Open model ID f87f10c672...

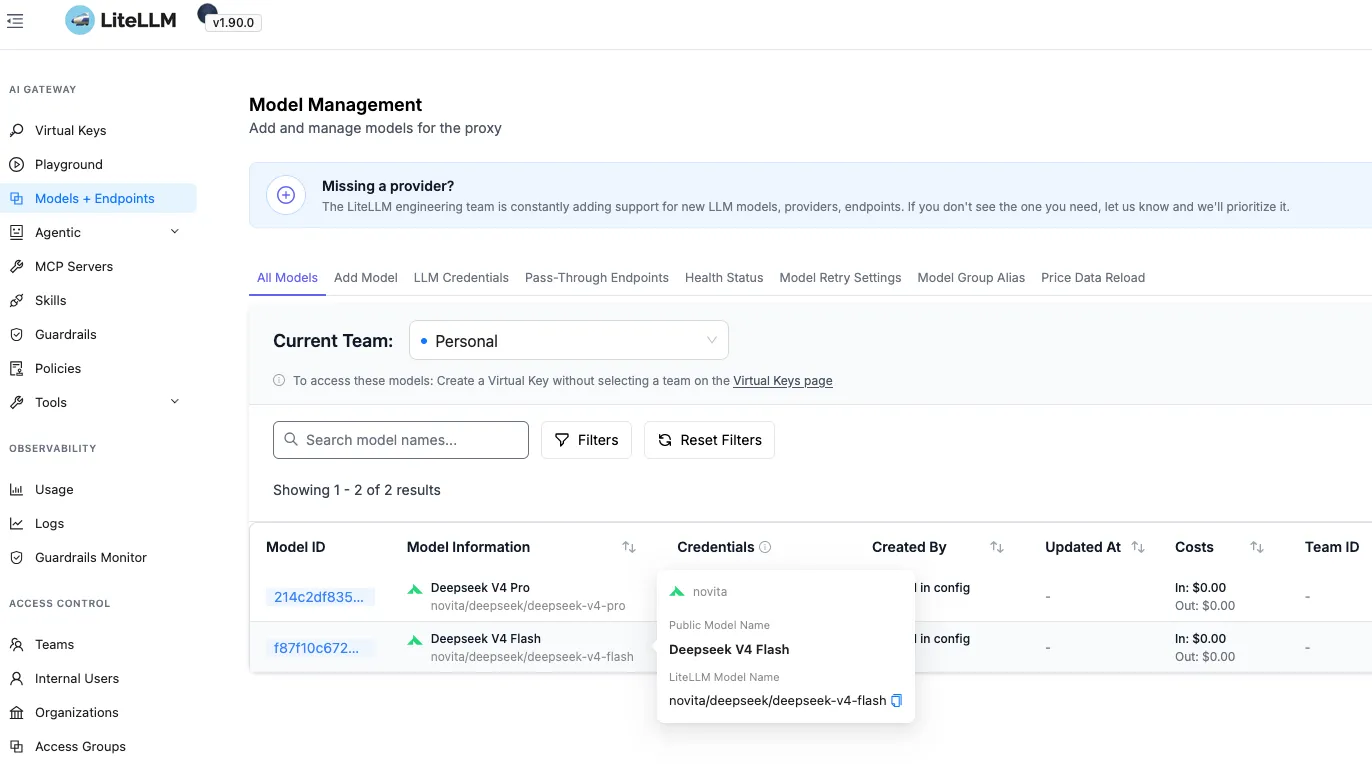pyautogui.click(x=320, y=648)
